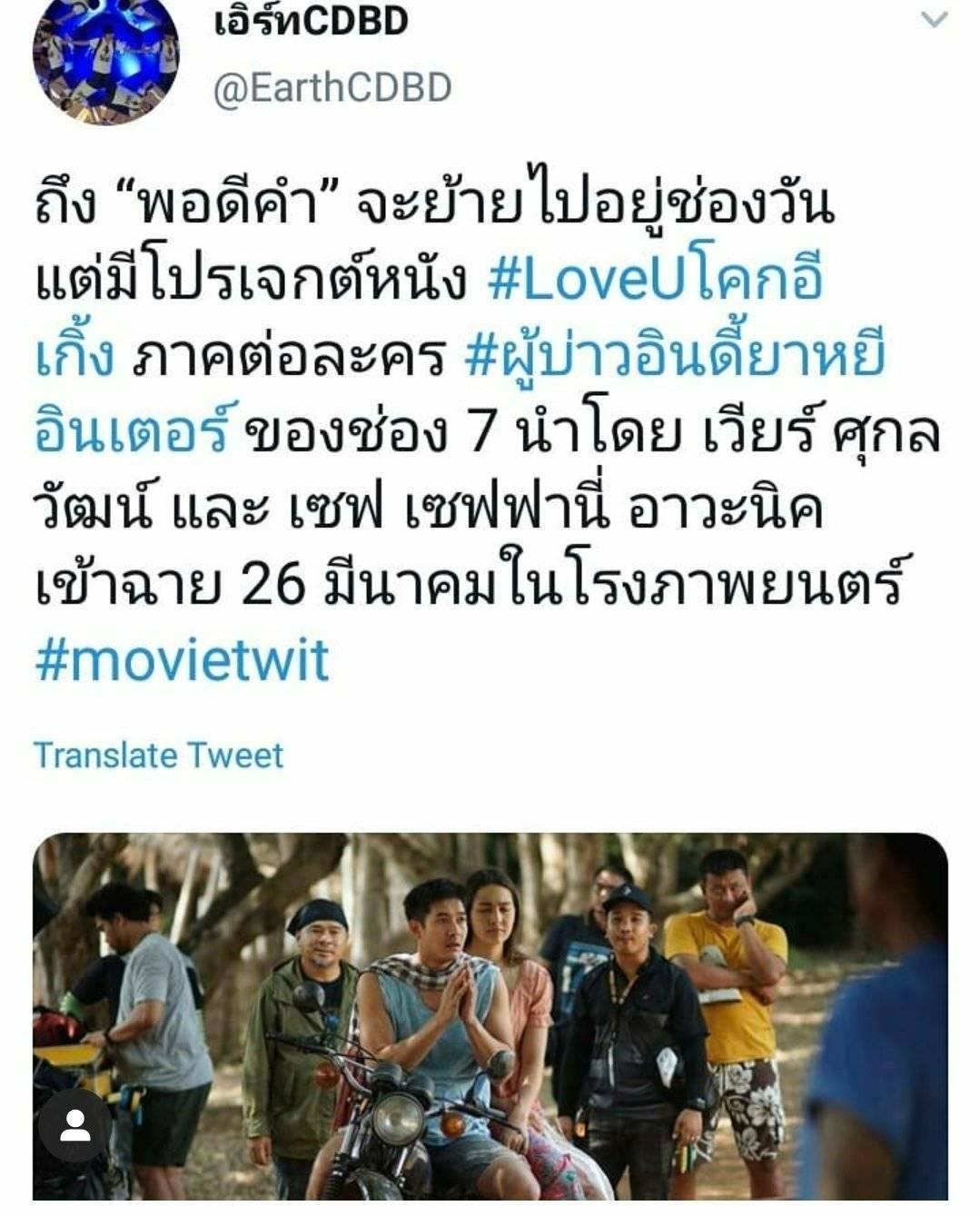Screen dimensions: 980x1216
Task: Tap the wrapped hashtag part อินเตอร์
Action: click(131, 432)
